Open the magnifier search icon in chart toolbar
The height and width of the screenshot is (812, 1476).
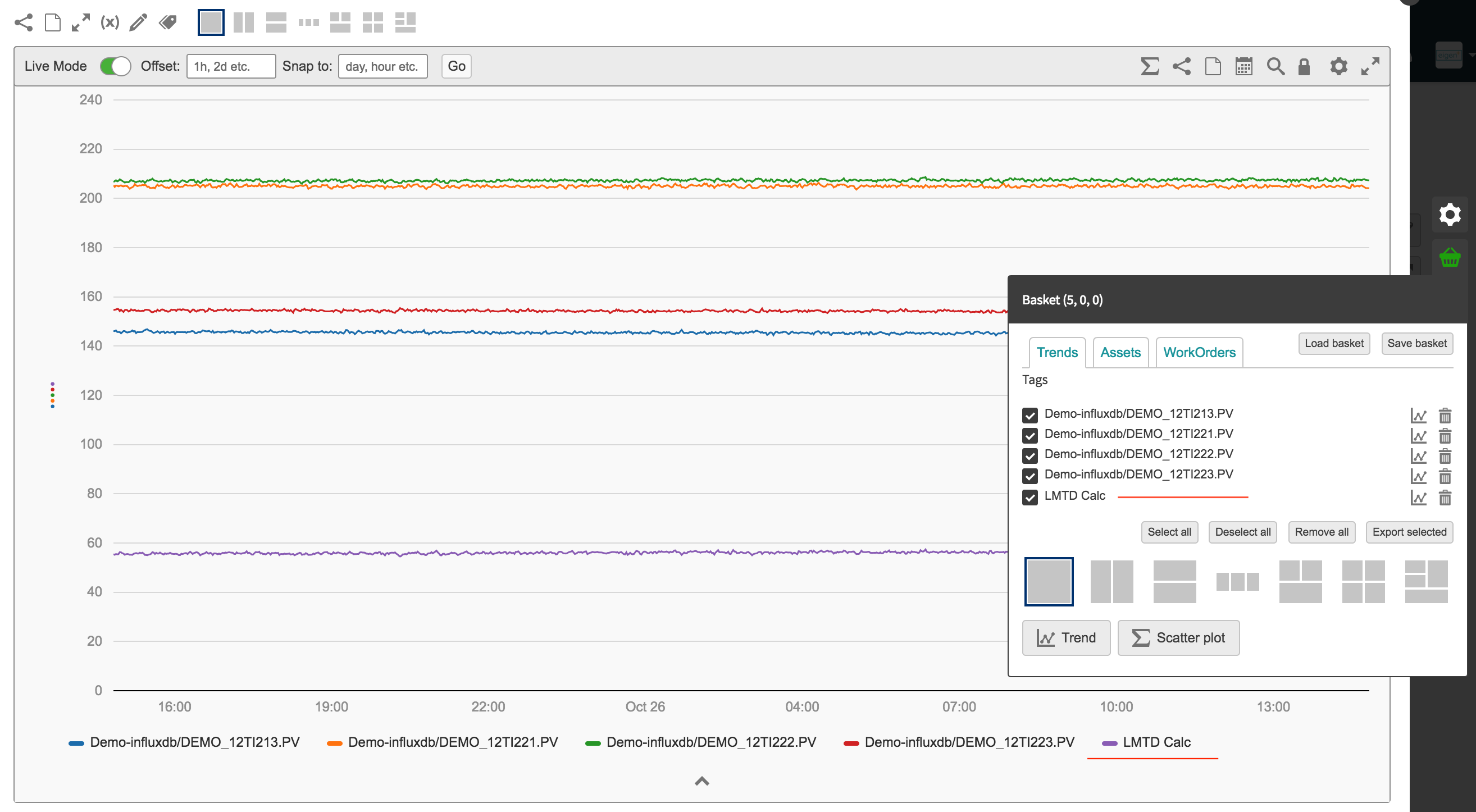click(1275, 66)
